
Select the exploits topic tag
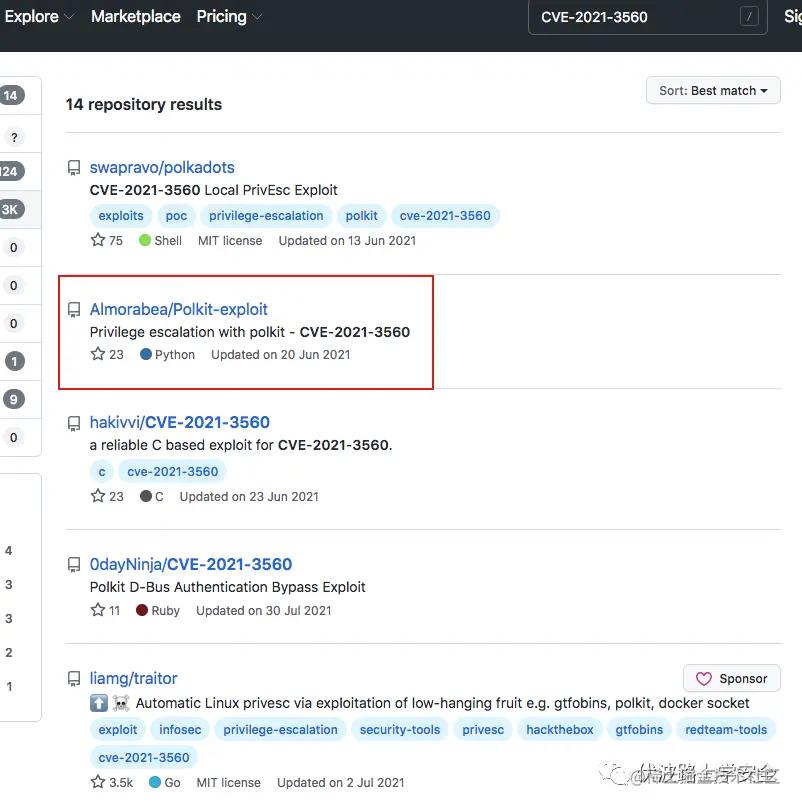[121, 216]
